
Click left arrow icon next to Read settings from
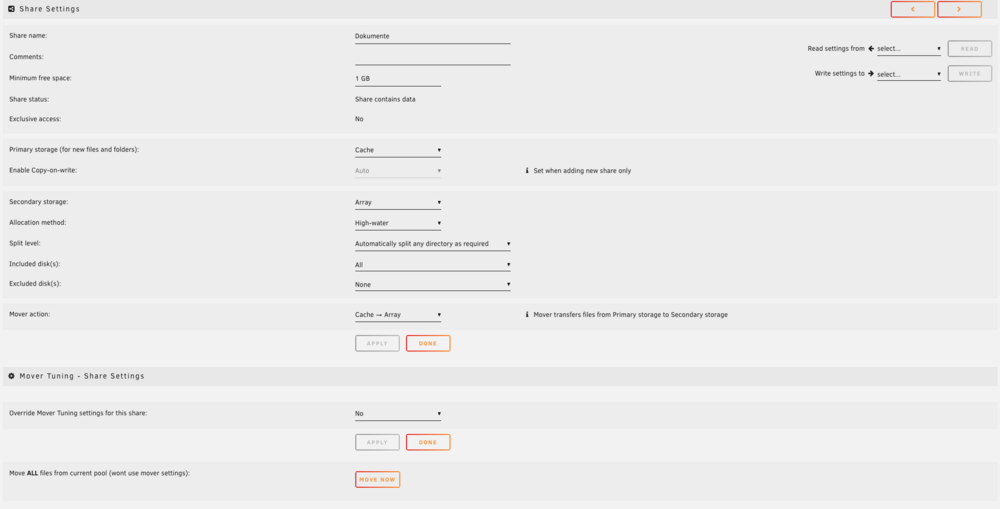pyautogui.click(x=871, y=48)
